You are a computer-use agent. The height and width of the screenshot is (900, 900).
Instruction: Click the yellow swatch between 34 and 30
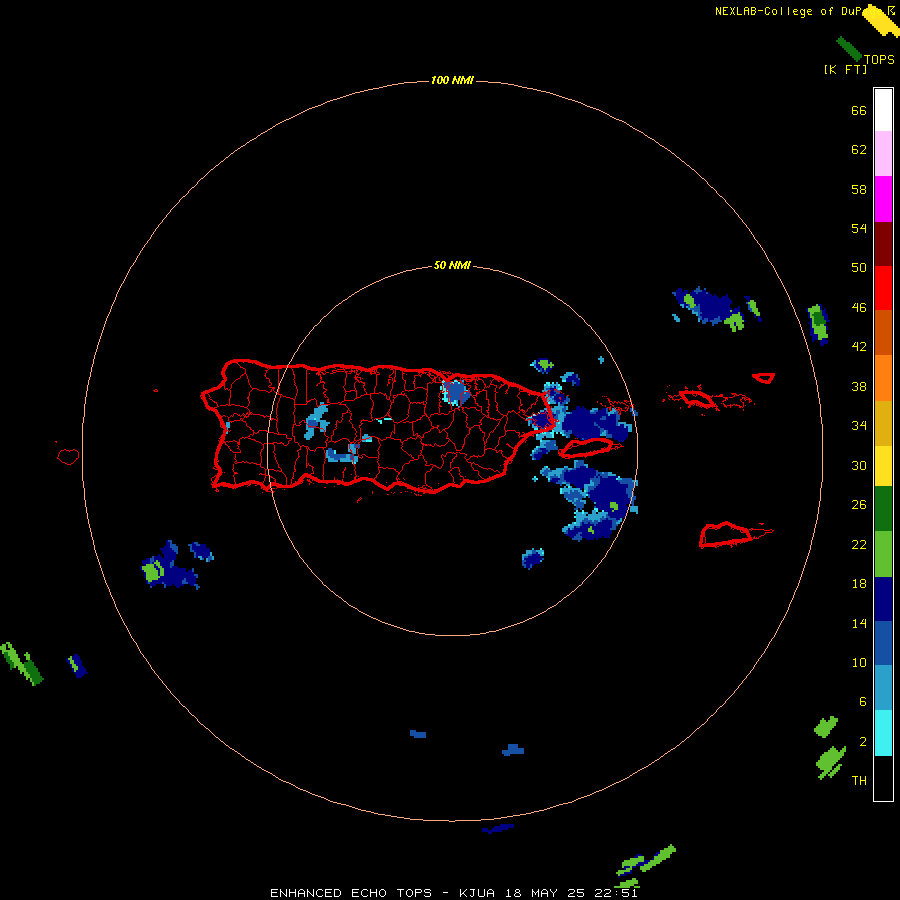(883, 466)
